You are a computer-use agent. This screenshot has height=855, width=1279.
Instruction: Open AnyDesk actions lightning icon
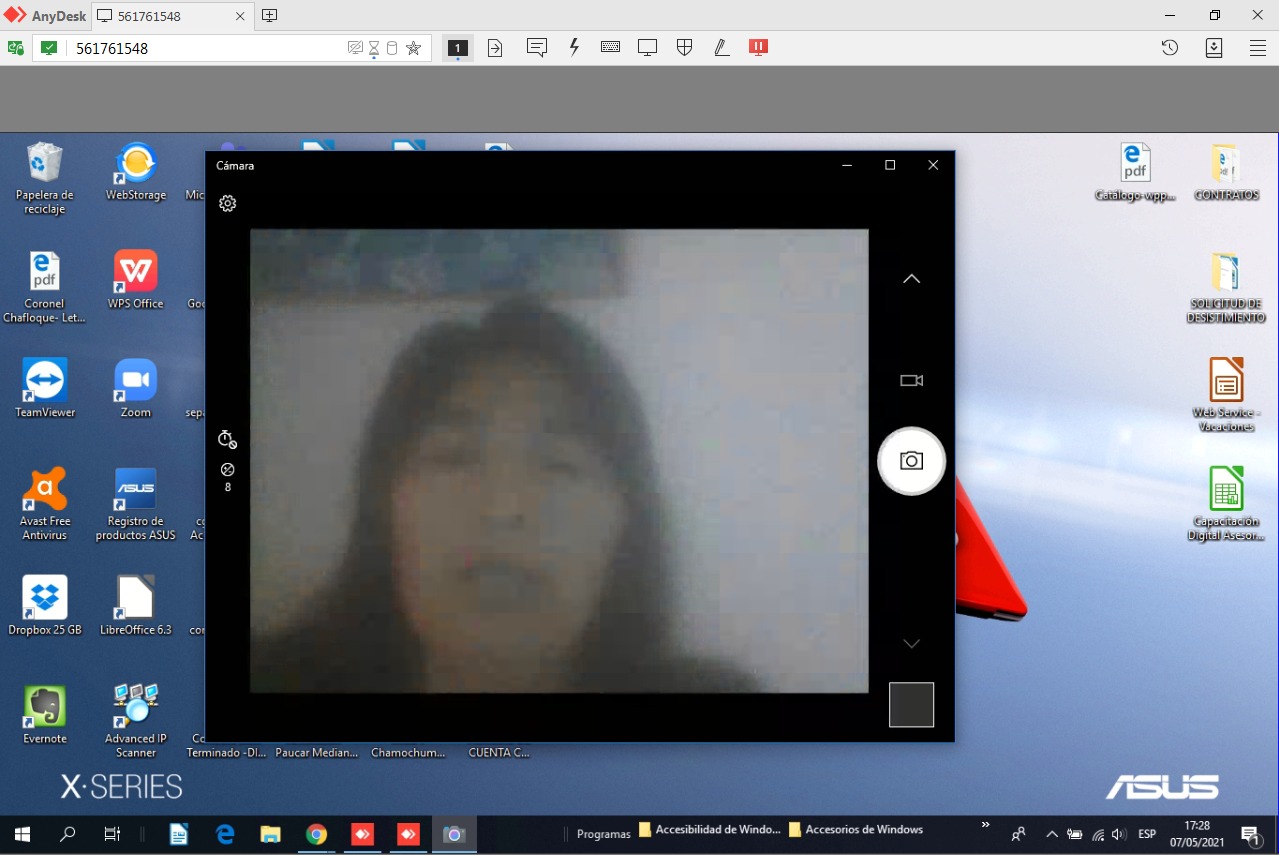pyautogui.click(x=574, y=48)
